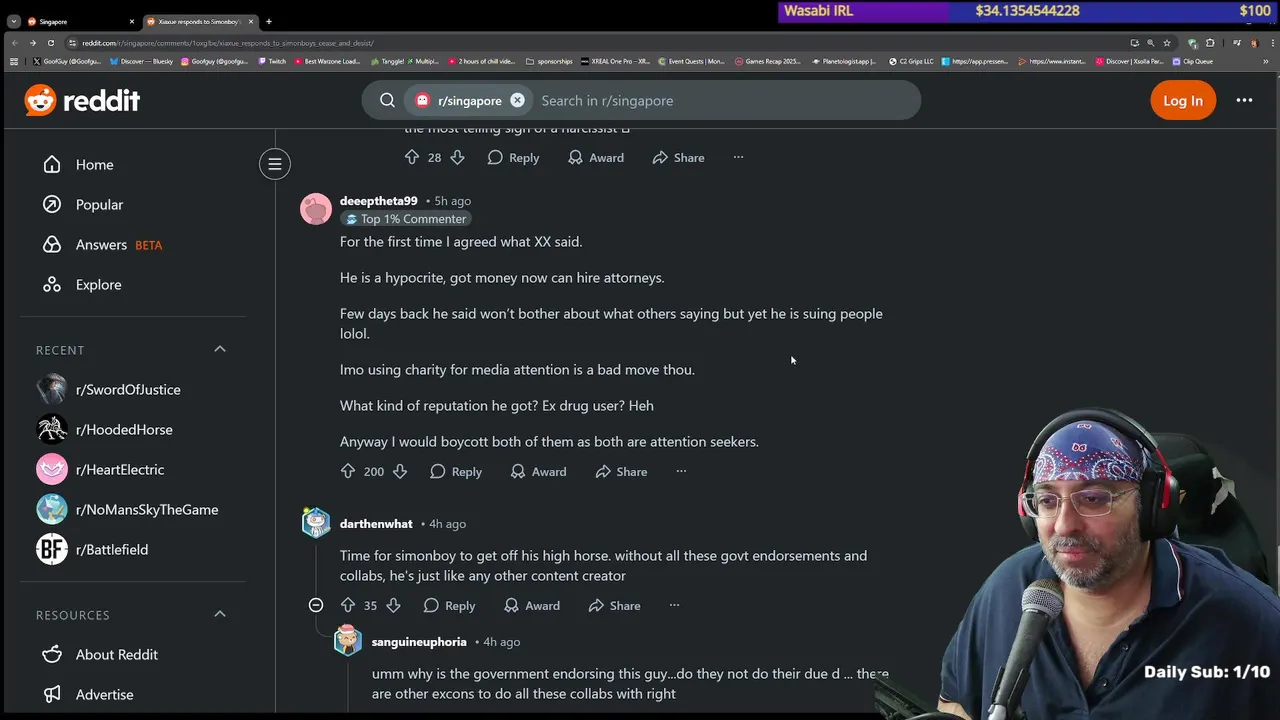Image resolution: width=1280 pixels, height=720 pixels.
Task: Open the Explore sidebar item
Action: 98,284
